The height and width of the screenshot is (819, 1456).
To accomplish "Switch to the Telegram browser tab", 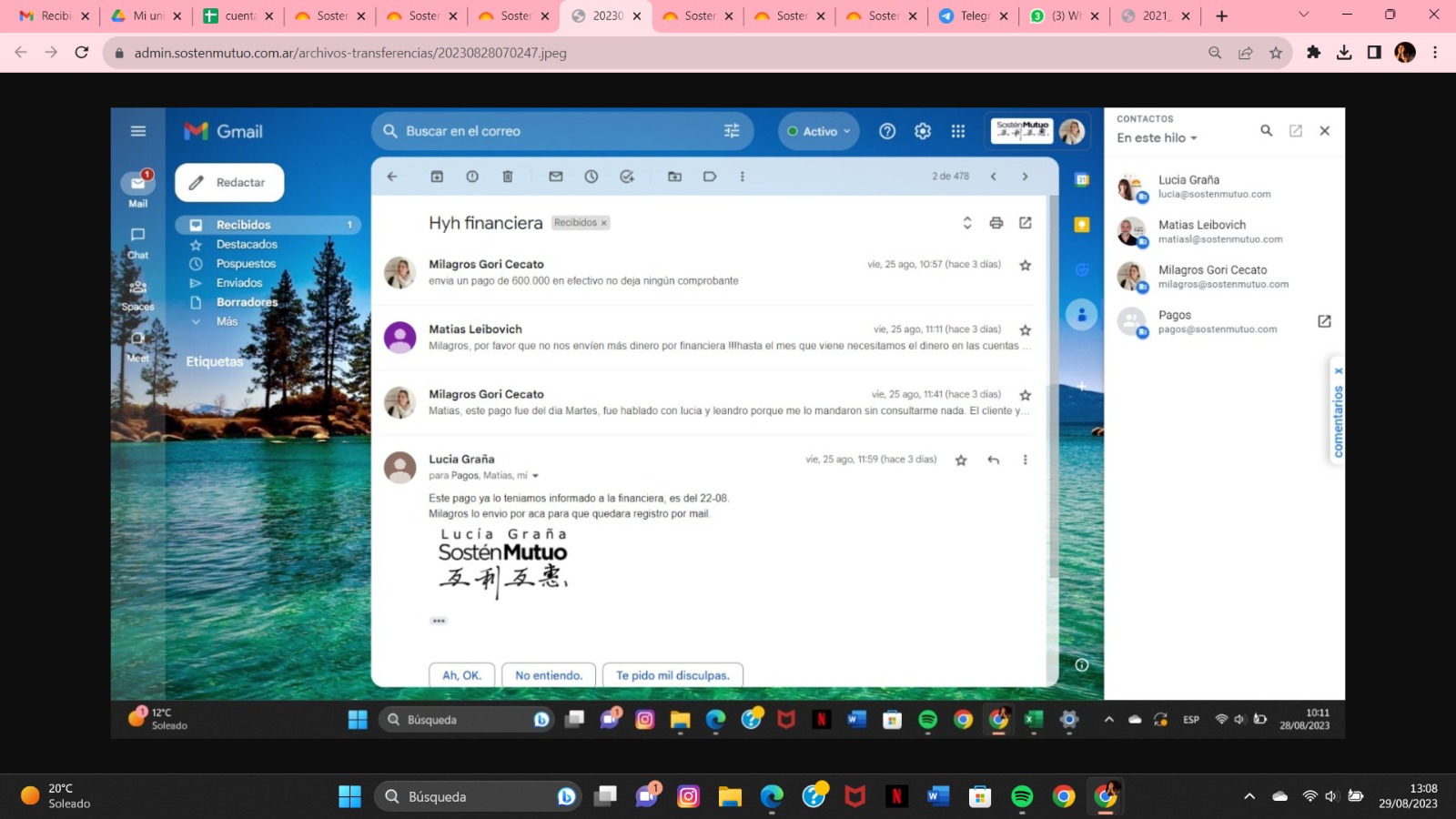I will [973, 15].
